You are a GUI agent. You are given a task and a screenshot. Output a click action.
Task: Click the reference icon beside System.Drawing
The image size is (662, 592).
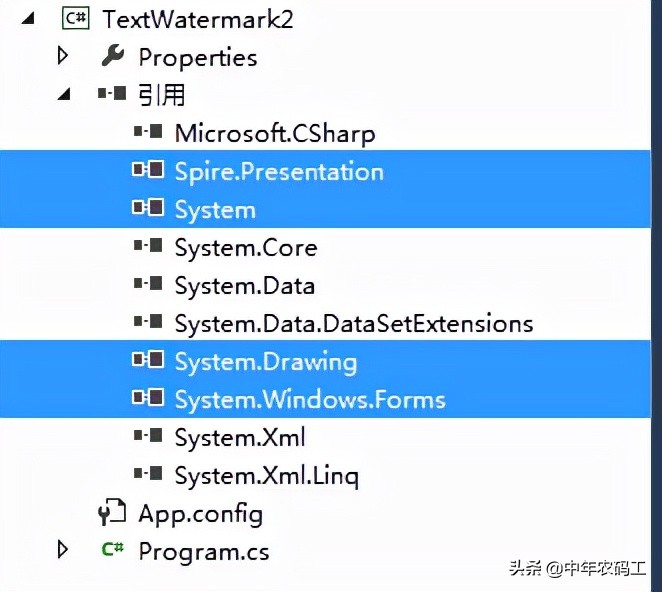pos(148,361)
